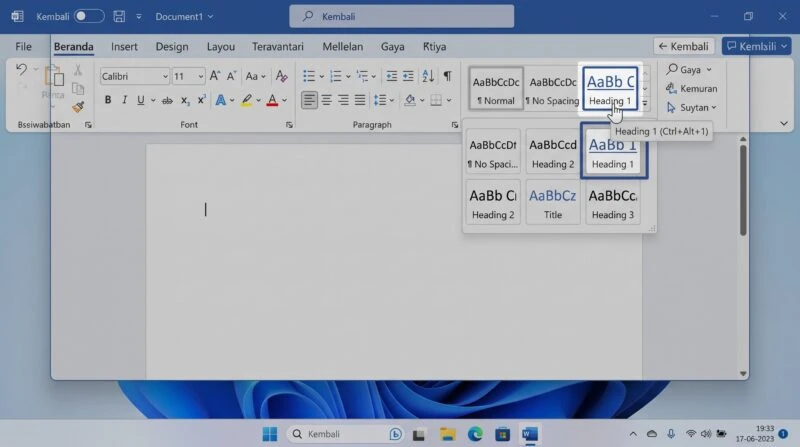Open Windows Start button
The width and height of the screenshot is (800, 447).
270,434
